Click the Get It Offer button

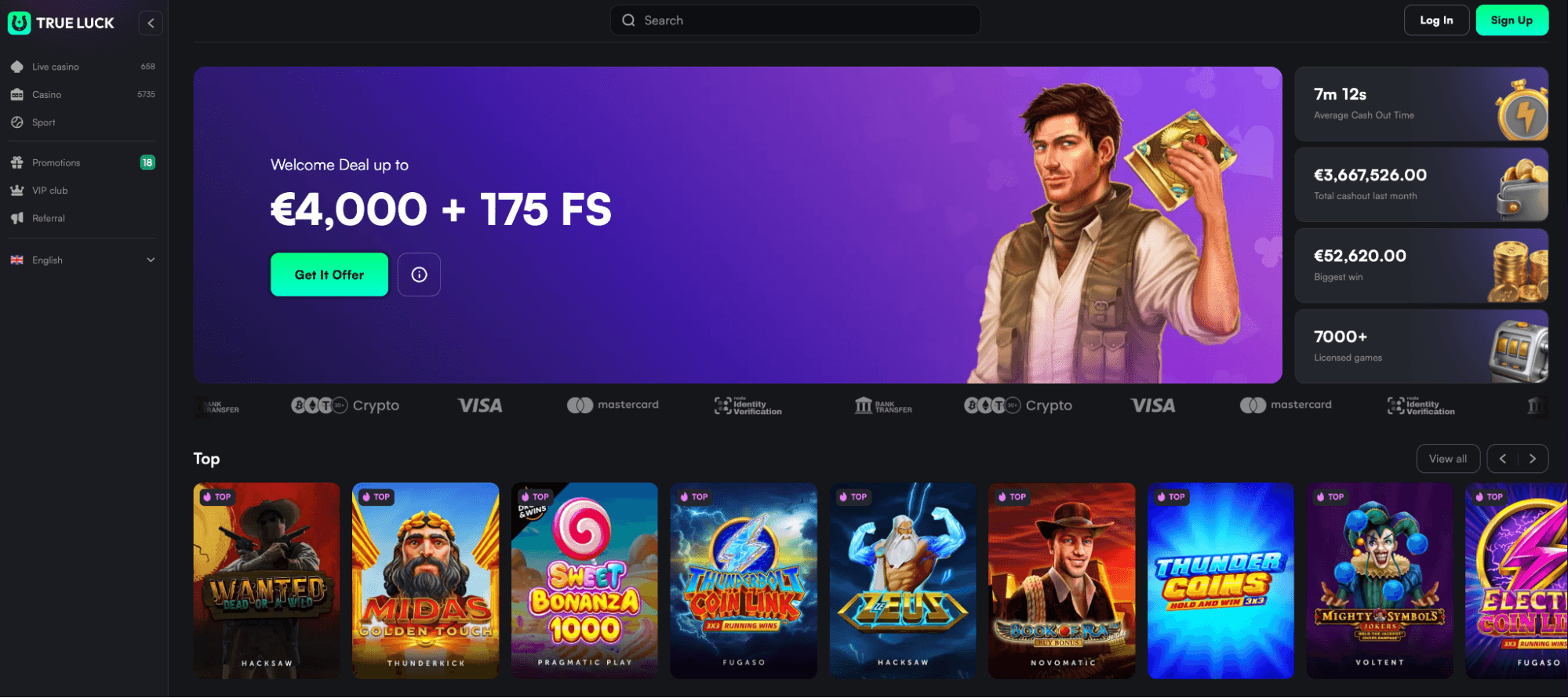pos(329,274)
